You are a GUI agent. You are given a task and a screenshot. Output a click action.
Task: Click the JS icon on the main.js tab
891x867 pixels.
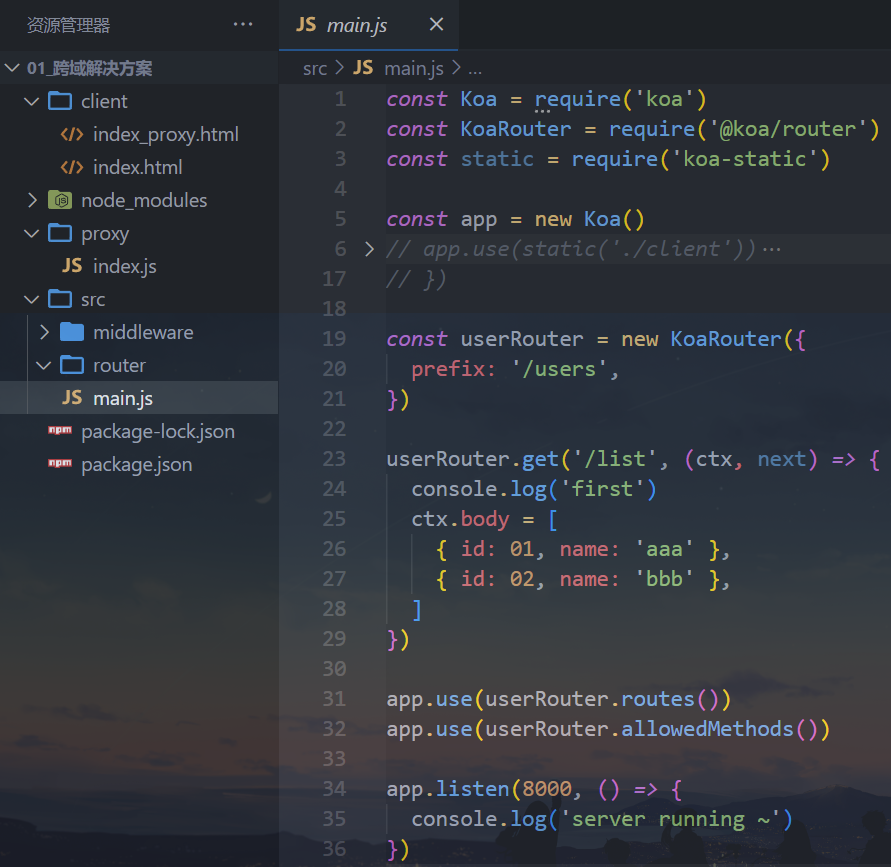(306, 24)
